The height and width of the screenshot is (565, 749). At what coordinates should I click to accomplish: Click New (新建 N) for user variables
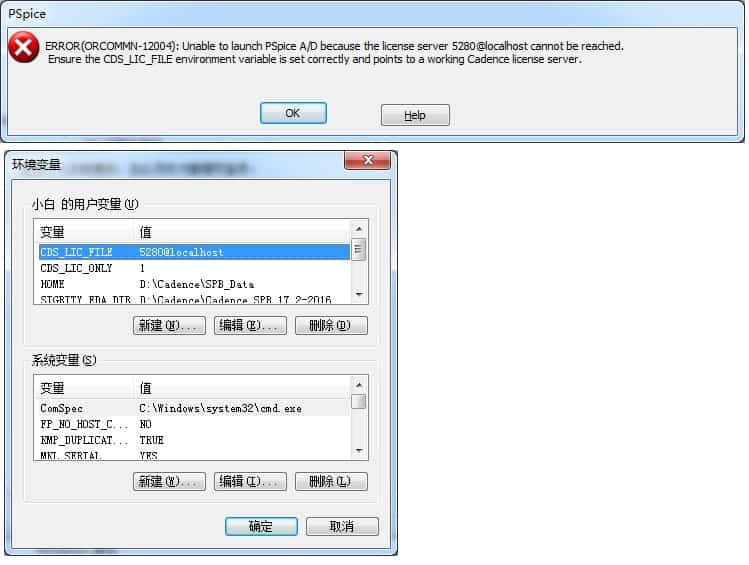pos(169,325)
